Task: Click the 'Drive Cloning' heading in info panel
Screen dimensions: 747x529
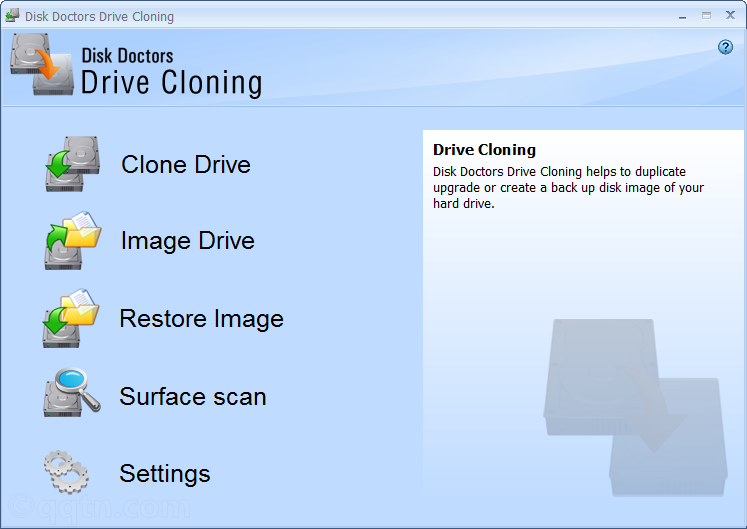Action: tap(485, 150)
